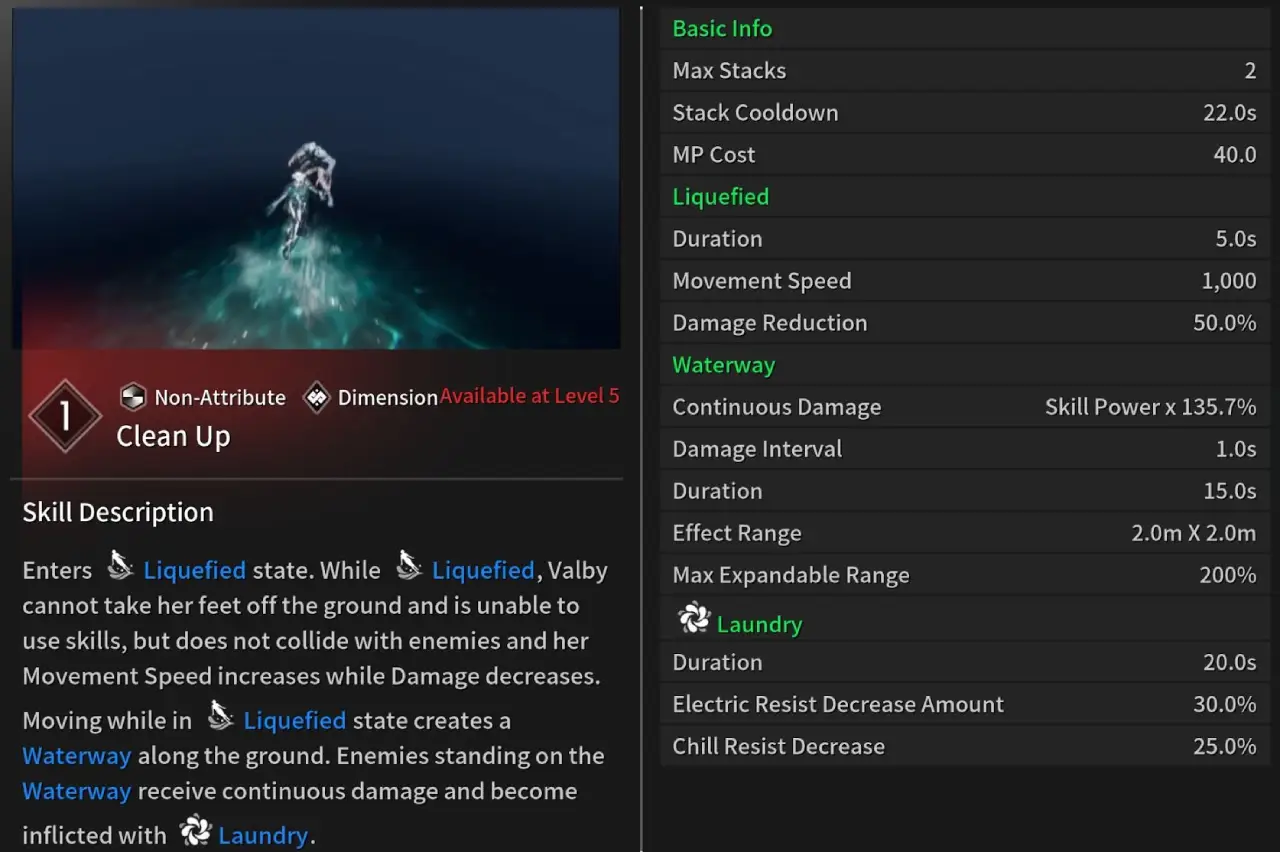Image resolution: width=1280 pixels, height=852 pixels.
Task: Click the Liquefied icon right after "Enters"
Action: (x=120, y=568)
